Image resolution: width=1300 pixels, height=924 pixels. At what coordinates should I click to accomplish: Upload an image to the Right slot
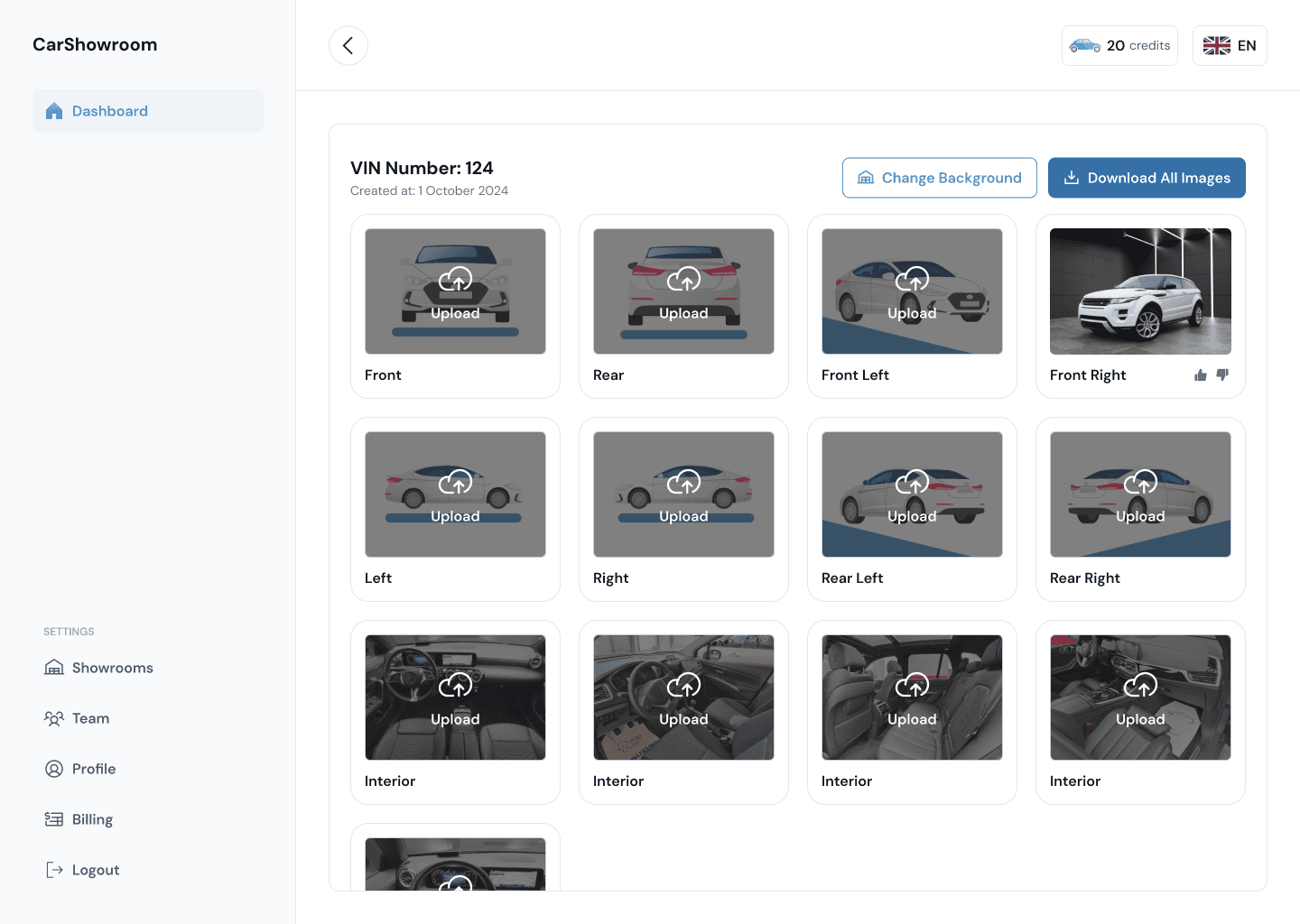683,494
